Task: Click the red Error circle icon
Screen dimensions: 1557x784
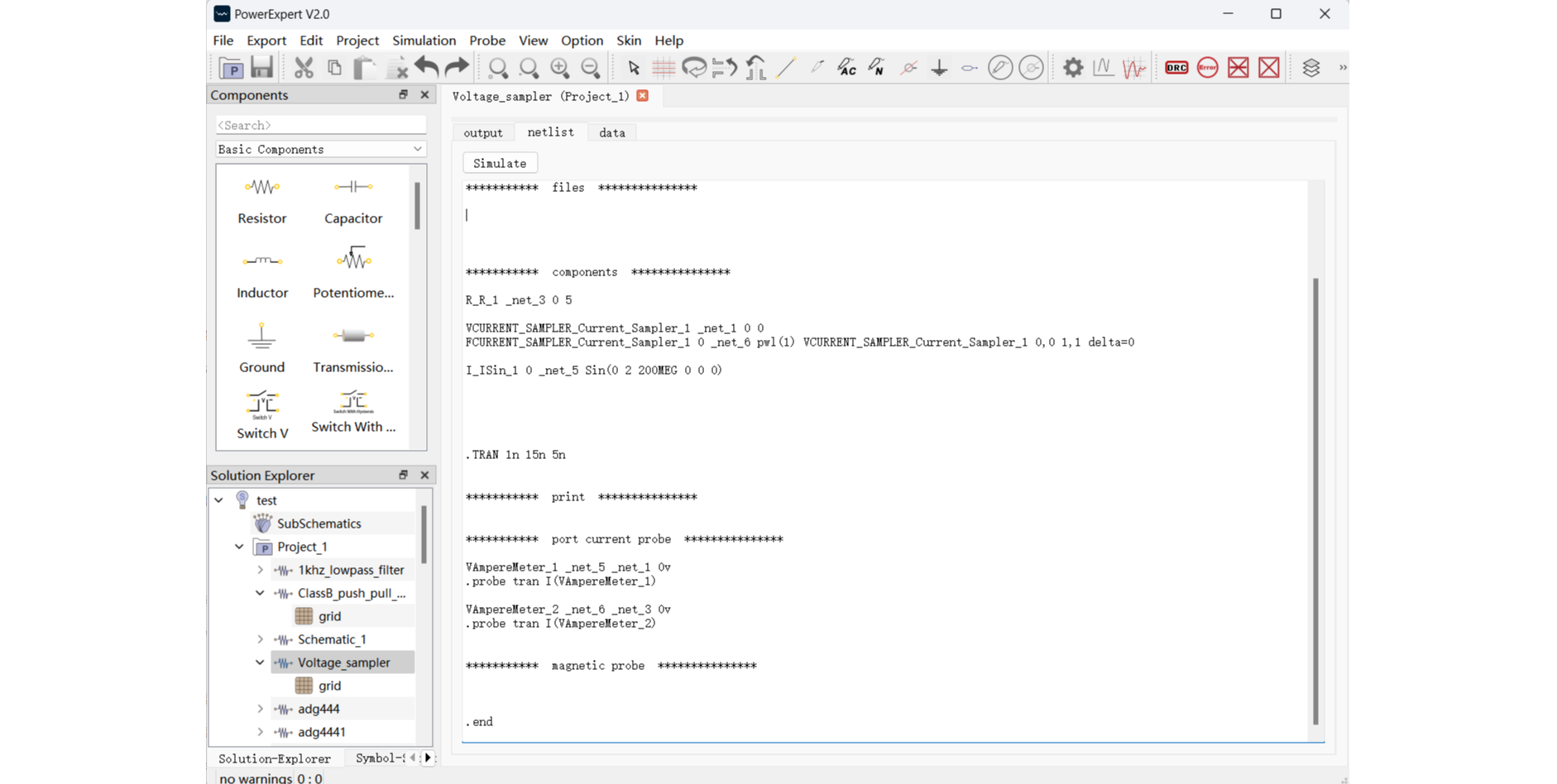Action: click(1208, 68)
